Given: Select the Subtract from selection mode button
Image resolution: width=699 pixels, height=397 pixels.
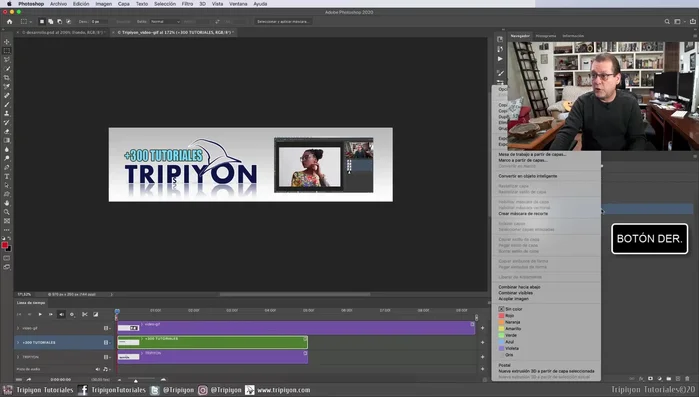Looking at the screenshot, I should tap(59, 21).
